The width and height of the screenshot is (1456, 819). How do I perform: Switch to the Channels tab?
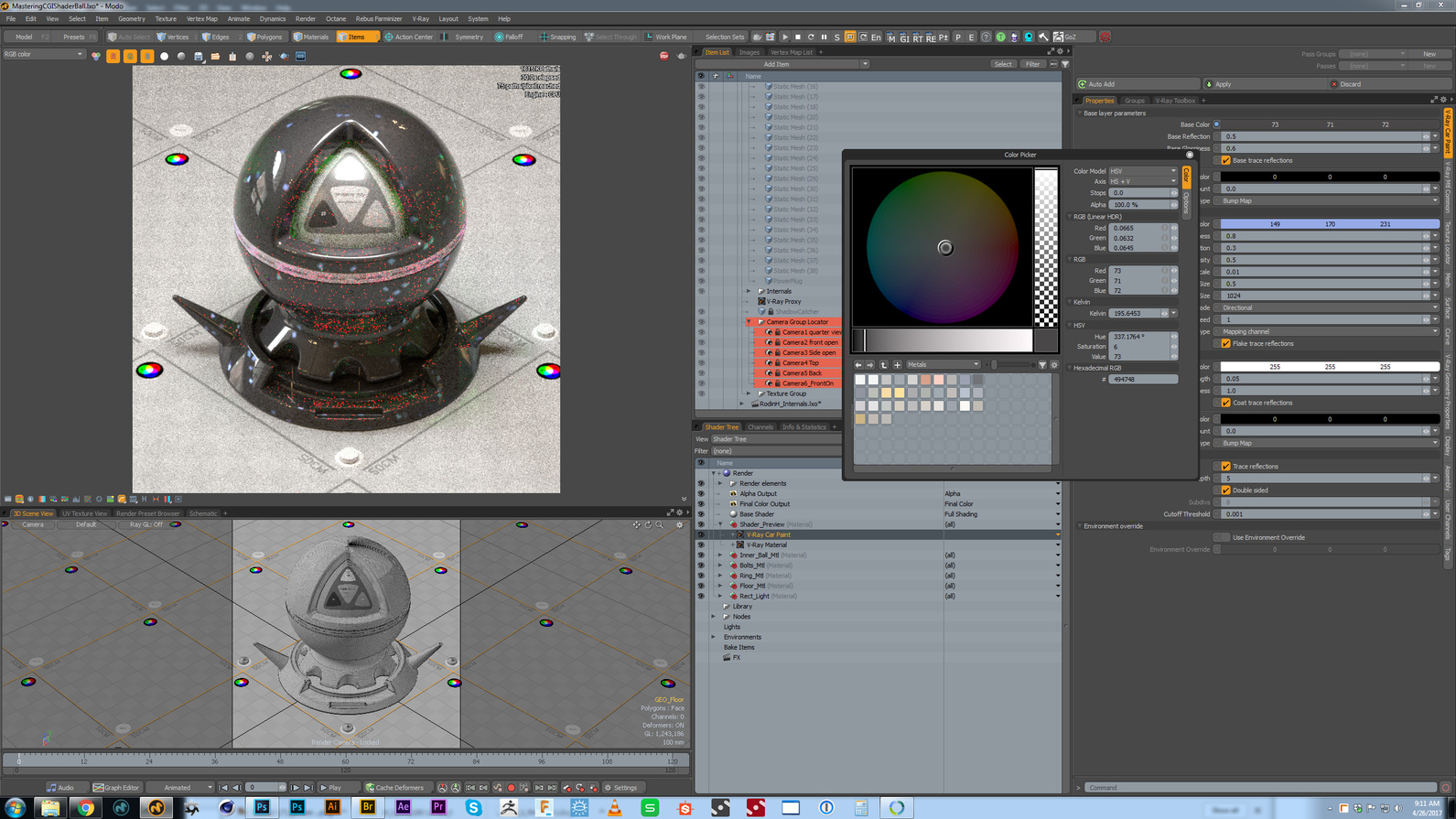click(x=760, y=426)
